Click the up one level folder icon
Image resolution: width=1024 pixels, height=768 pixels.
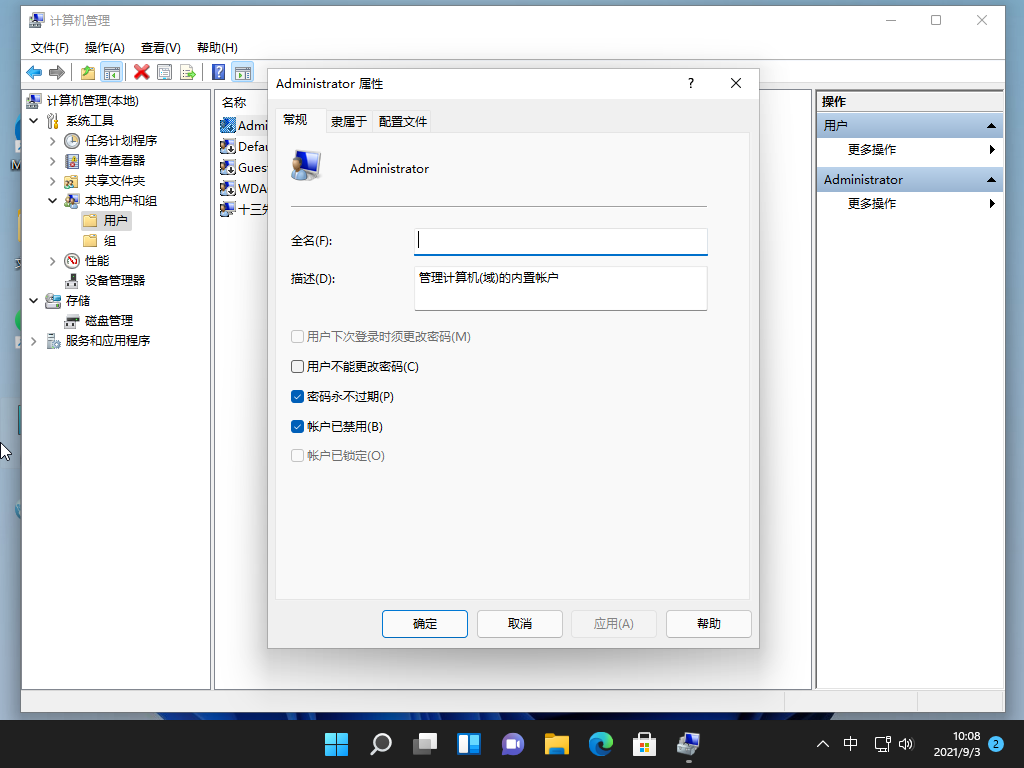tap(88, 72)
